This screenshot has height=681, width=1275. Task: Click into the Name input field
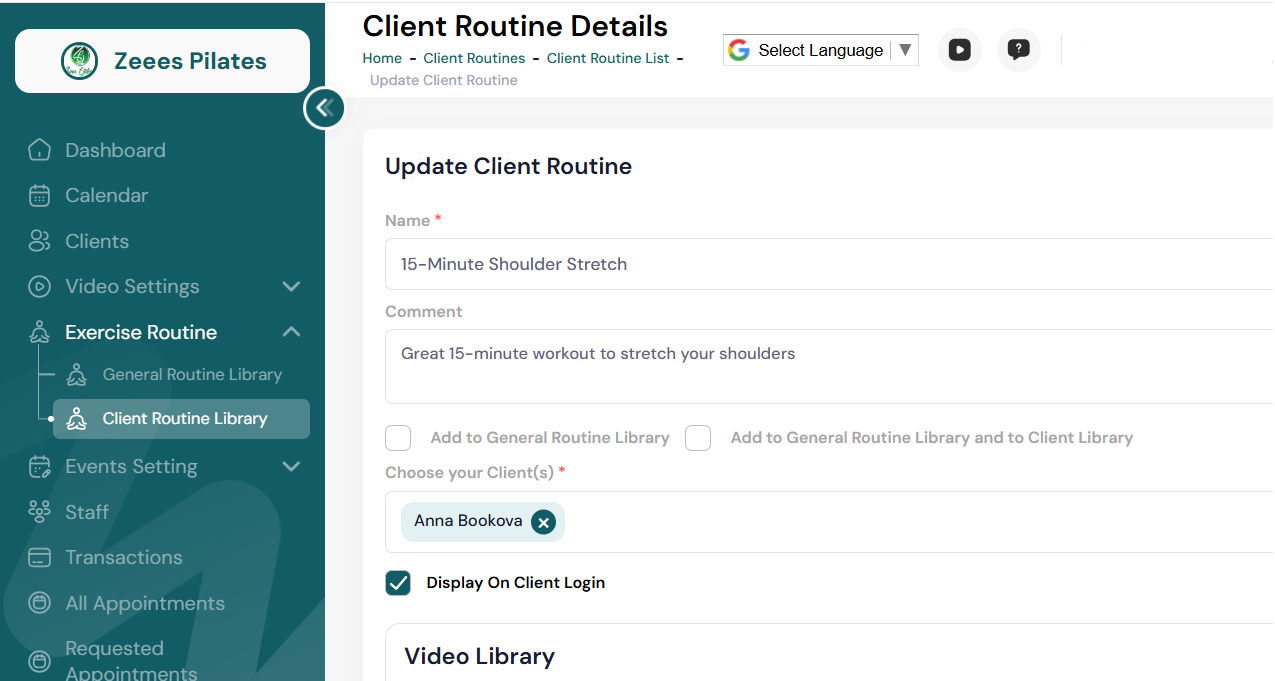point(830,264)
